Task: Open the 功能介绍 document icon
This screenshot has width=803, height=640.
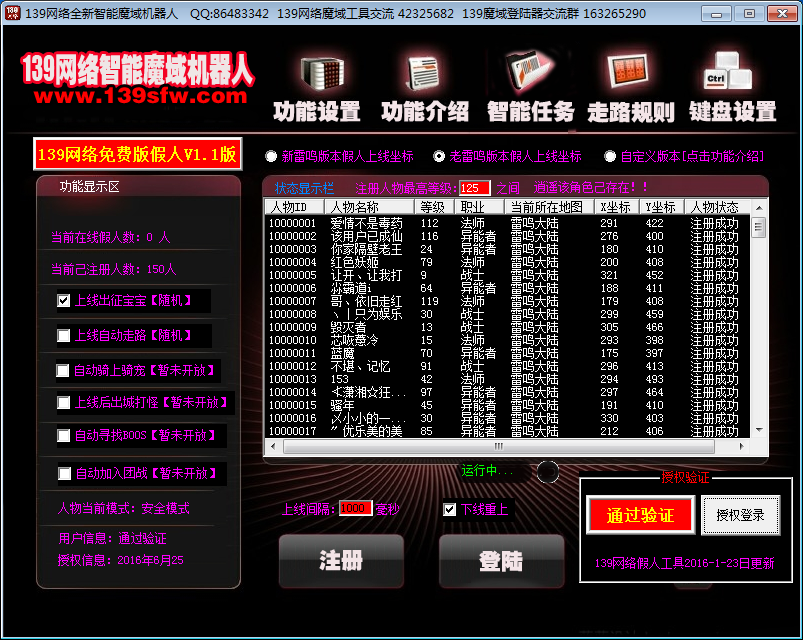Action: point(423,73)
